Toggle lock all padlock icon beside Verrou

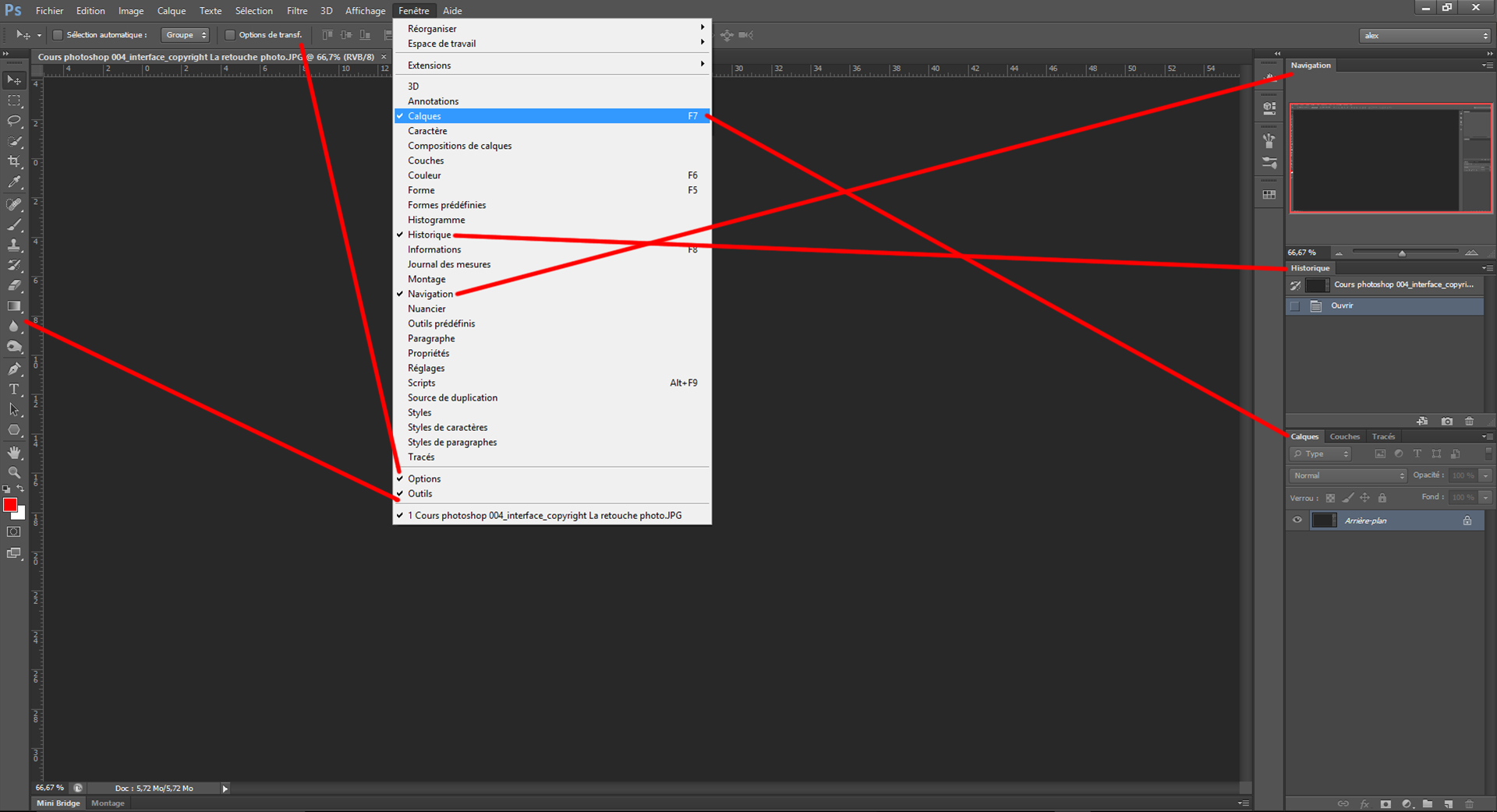click(x=1382, y=498)
